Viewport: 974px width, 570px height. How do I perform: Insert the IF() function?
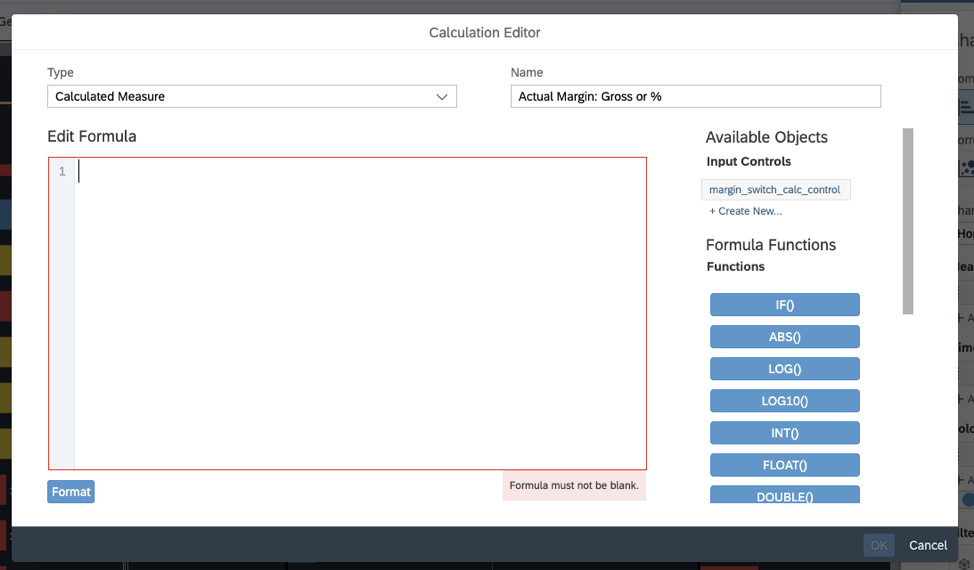(785, 305)
